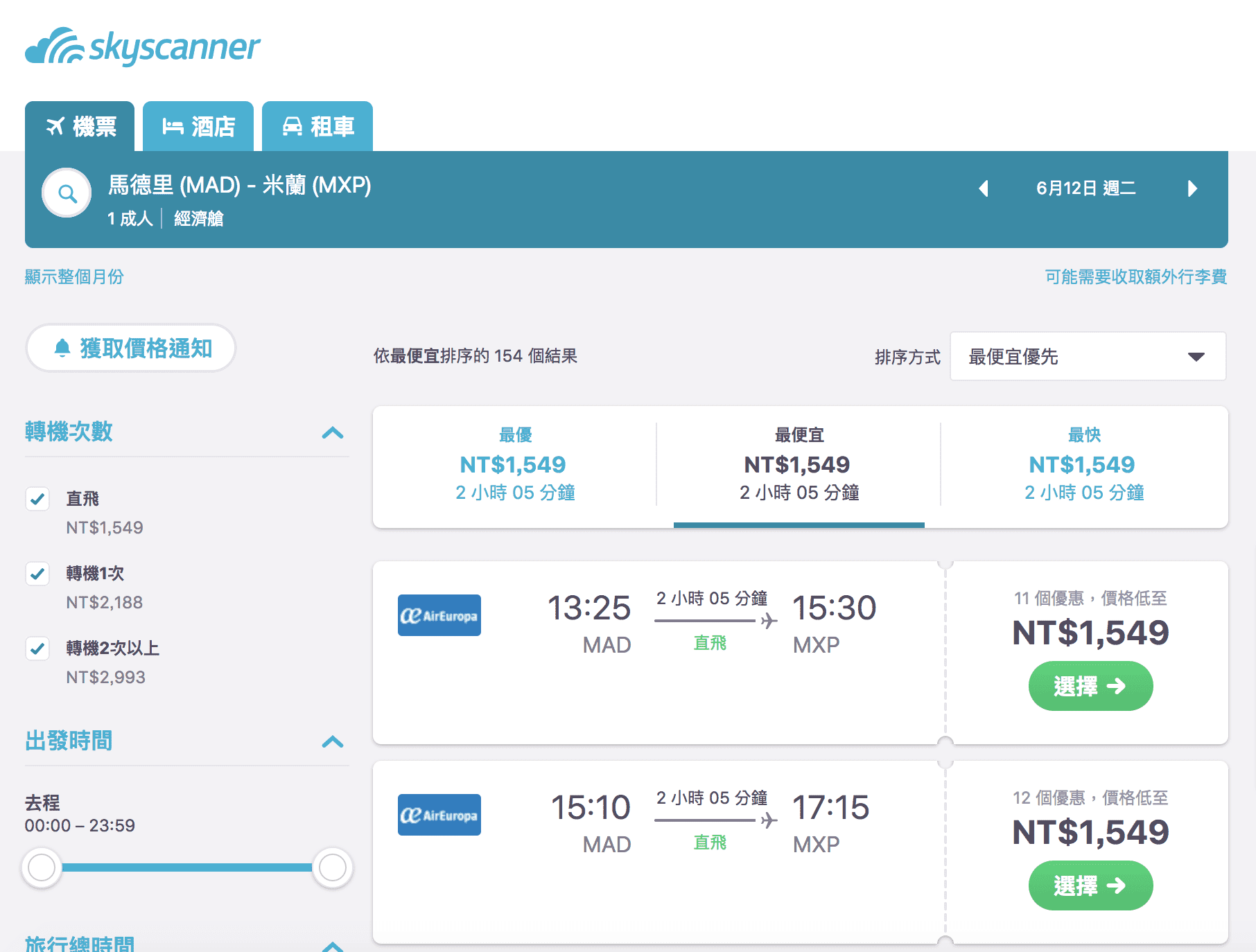The image size is (1256, 952).
Task: Click the AirEuropa logo on 13:25 flight
Action: [x=439, y=615]
